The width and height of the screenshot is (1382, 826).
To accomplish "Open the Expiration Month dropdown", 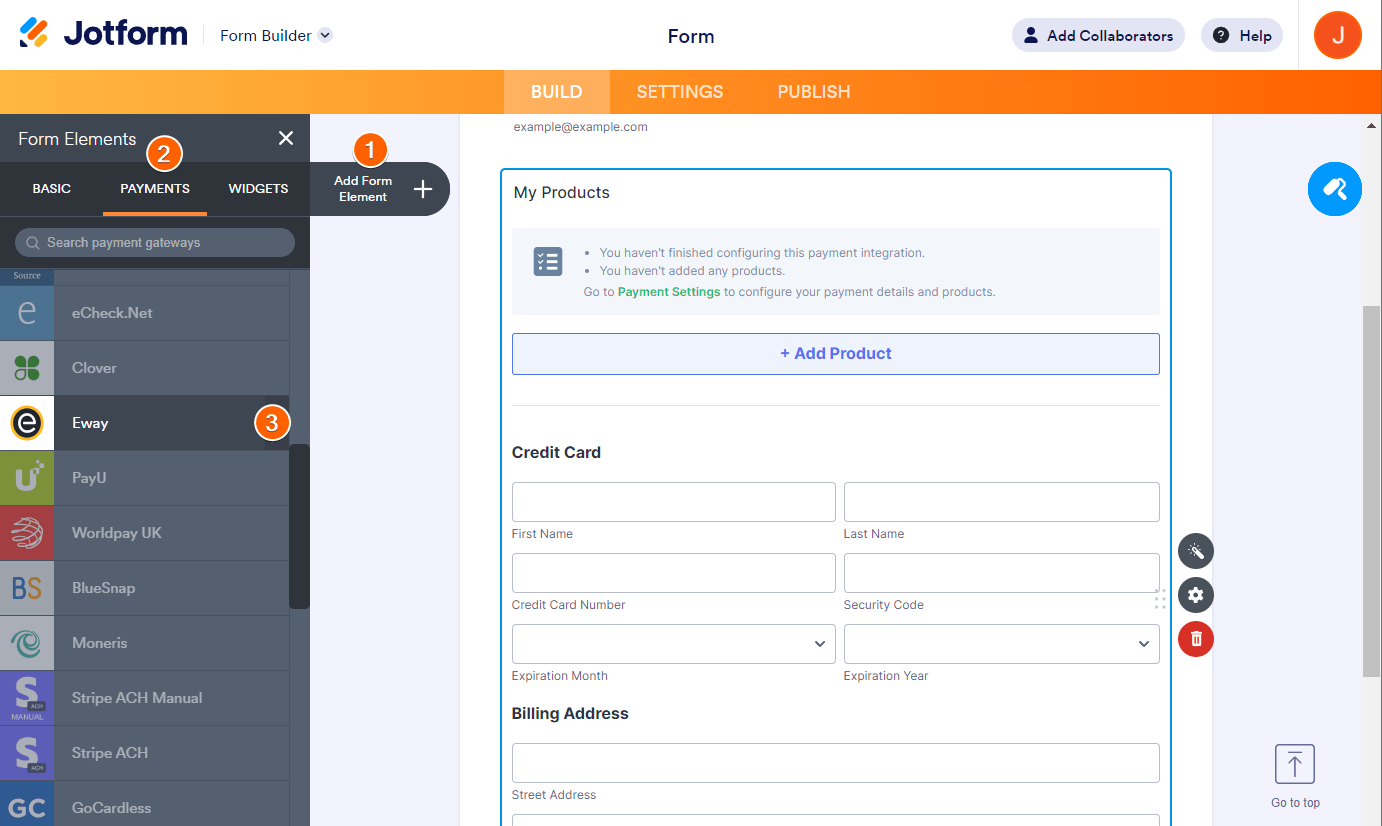I will (674, 644).
